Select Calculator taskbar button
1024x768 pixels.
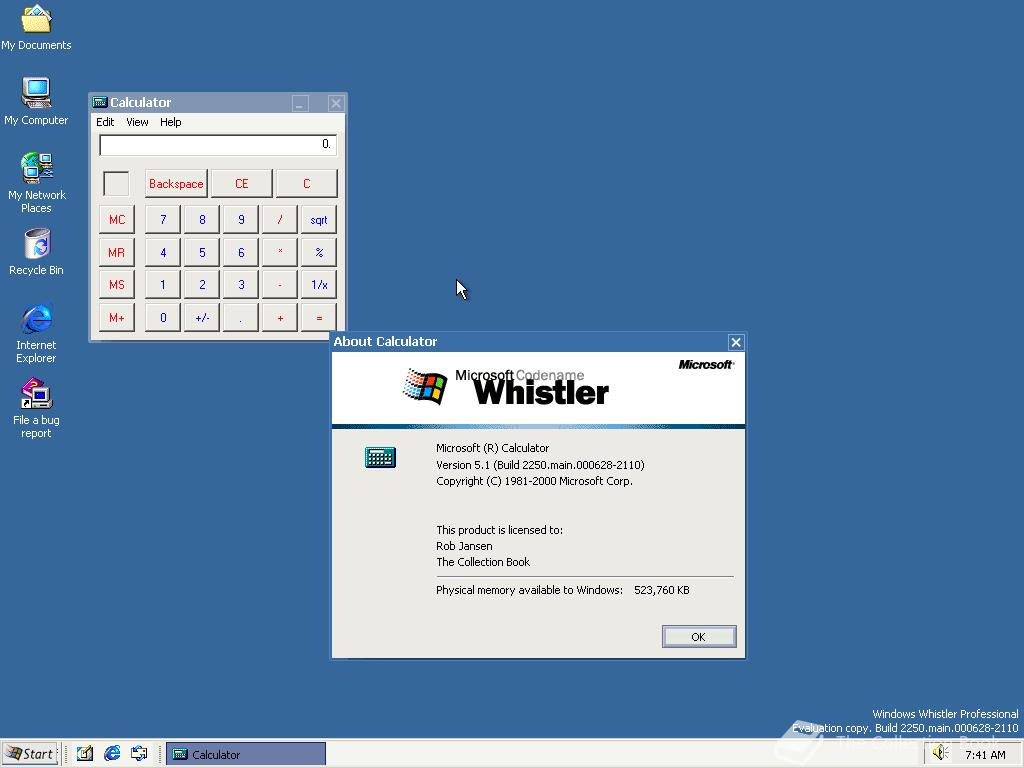click(246, 754)
